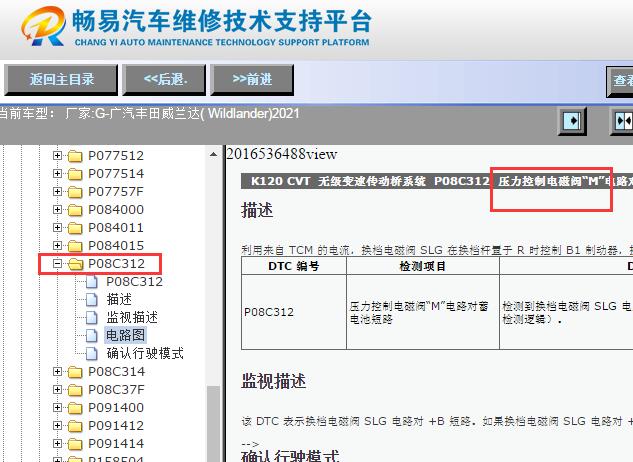
Task: Expand the P07757F tree node
Action: pos(57,191)
